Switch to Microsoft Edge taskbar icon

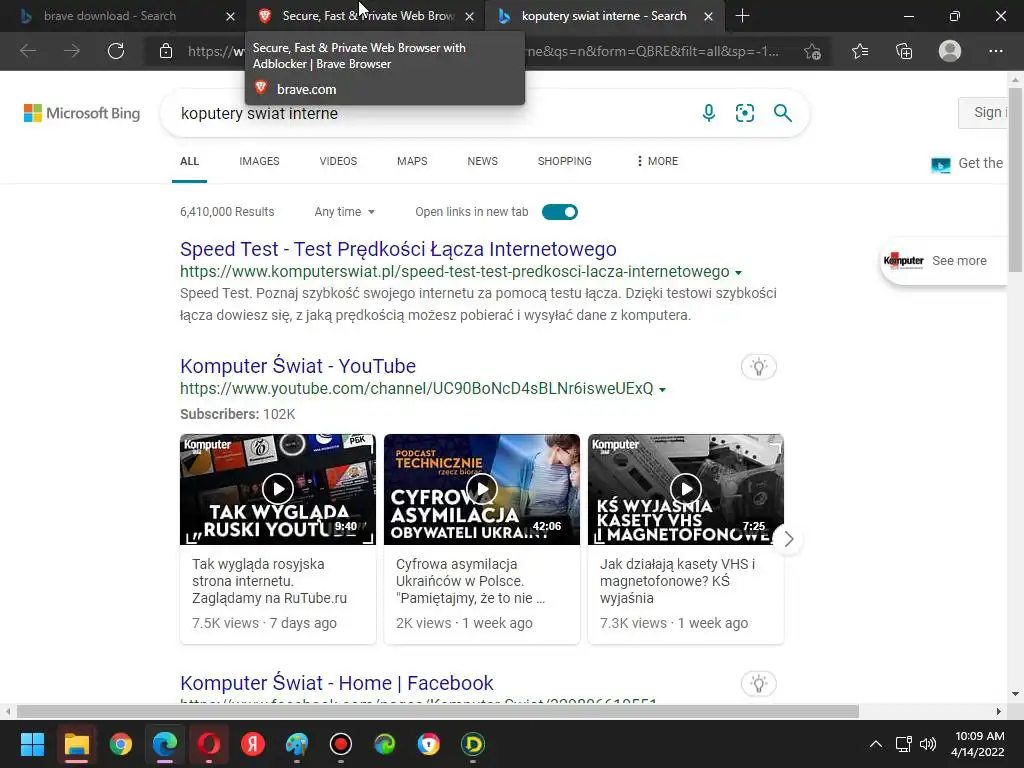coord(165,744)
